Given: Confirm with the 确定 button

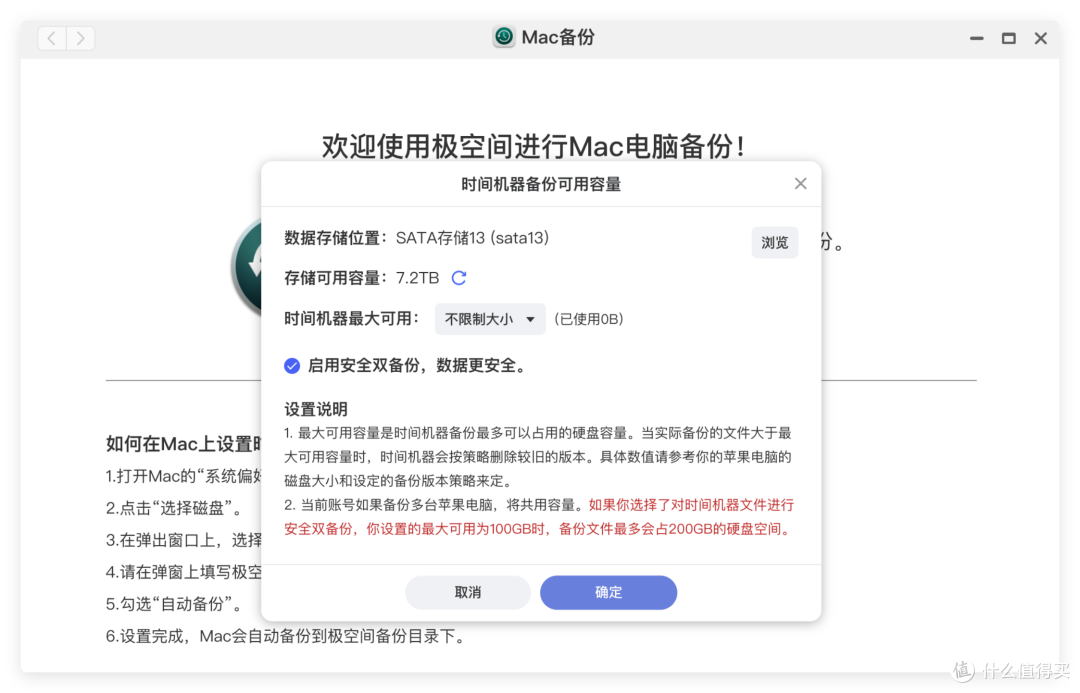Looking at the screenshot, I should 608,592.
